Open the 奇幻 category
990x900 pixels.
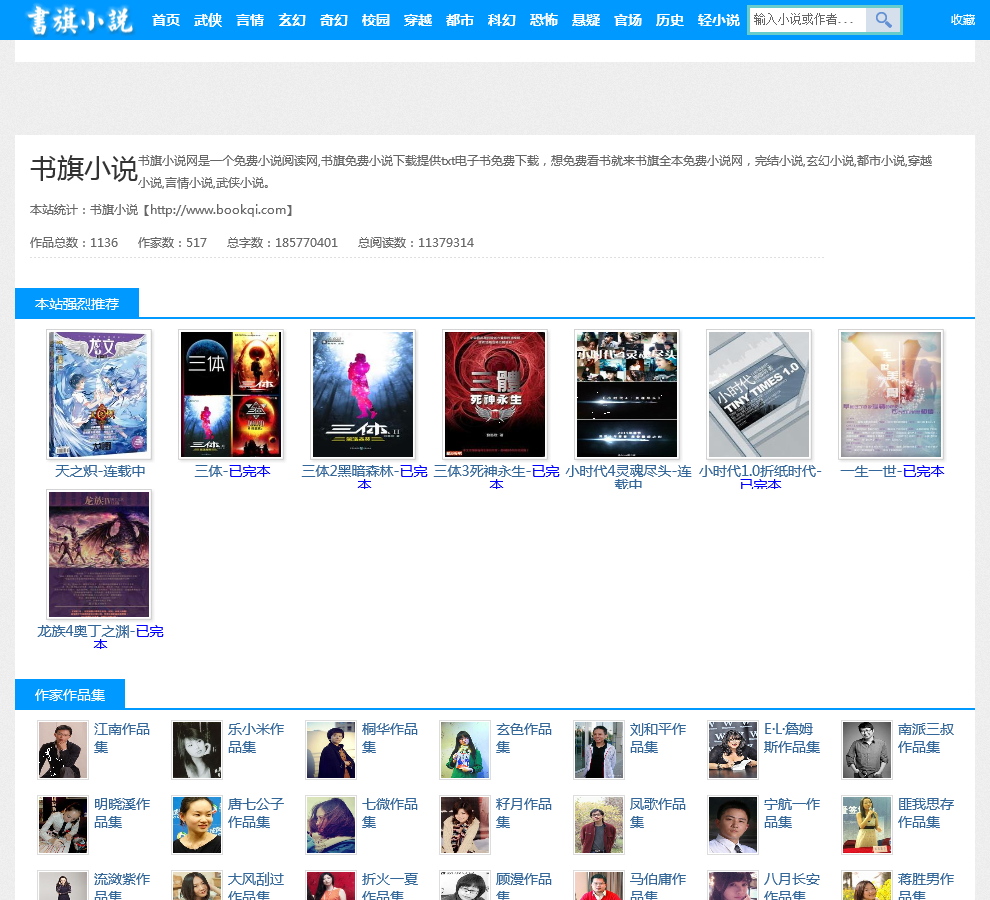pos(334,20)
